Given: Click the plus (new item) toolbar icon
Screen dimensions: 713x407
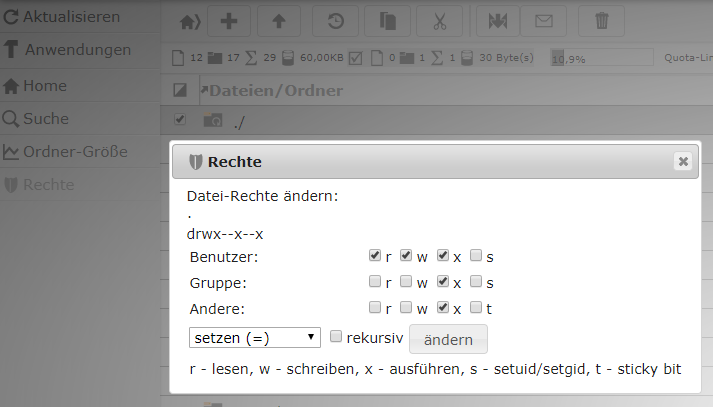Looking at the screenshot, I should coord(229,20).
